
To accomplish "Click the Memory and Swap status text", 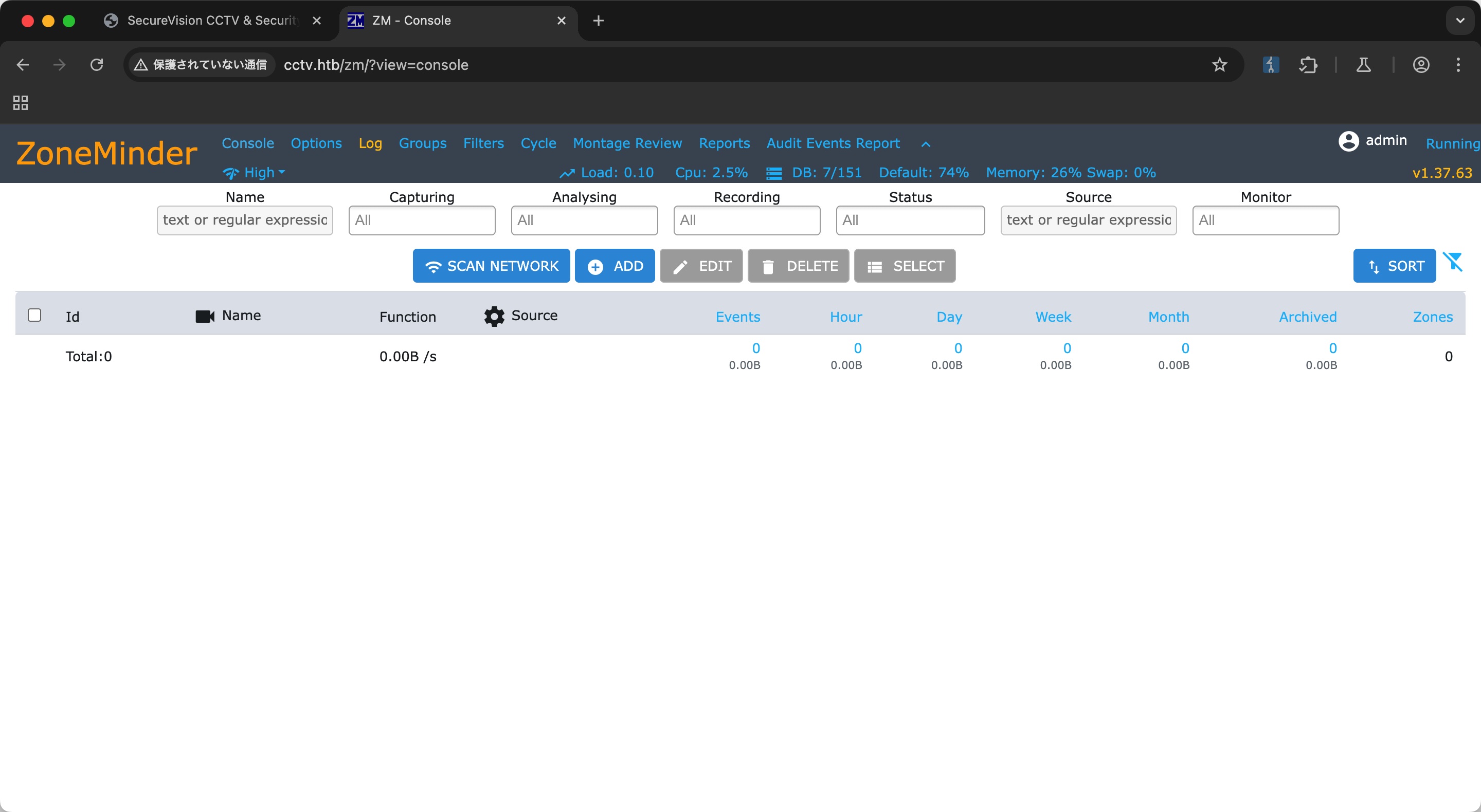I will tap(1071, 172).
